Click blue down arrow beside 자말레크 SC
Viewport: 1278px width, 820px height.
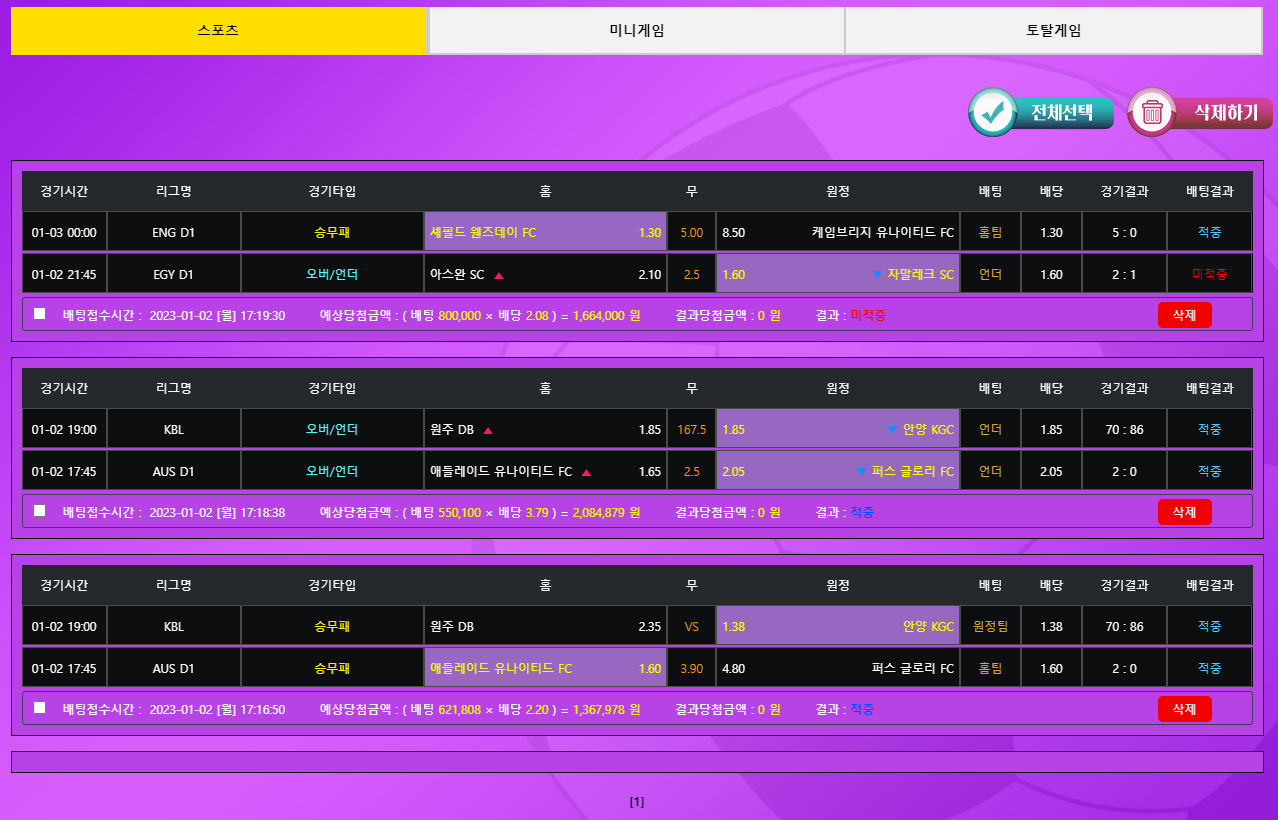point(877,275)
